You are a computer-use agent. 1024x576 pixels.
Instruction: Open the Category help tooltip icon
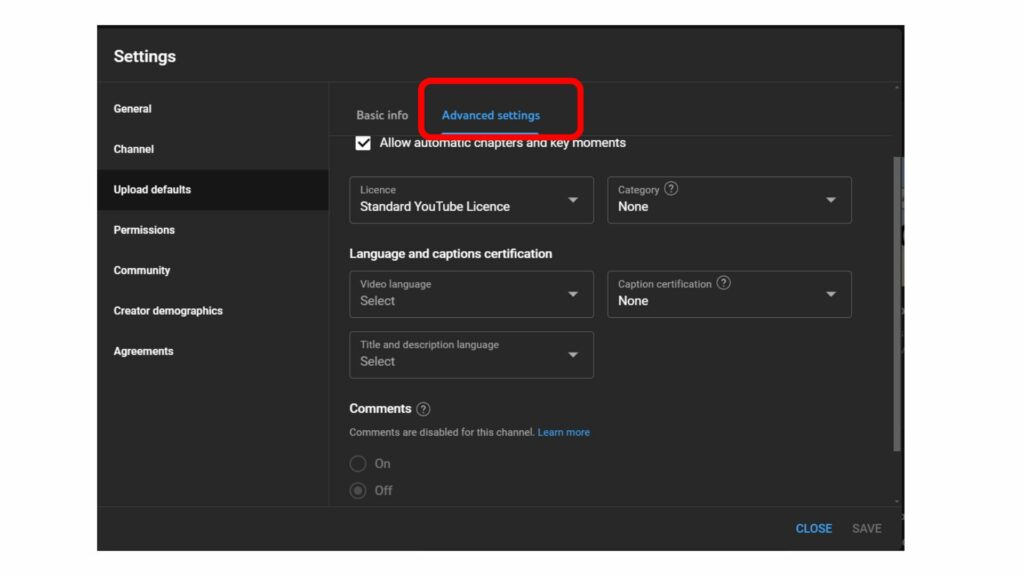pyautogui.click(x=672, y=188)
